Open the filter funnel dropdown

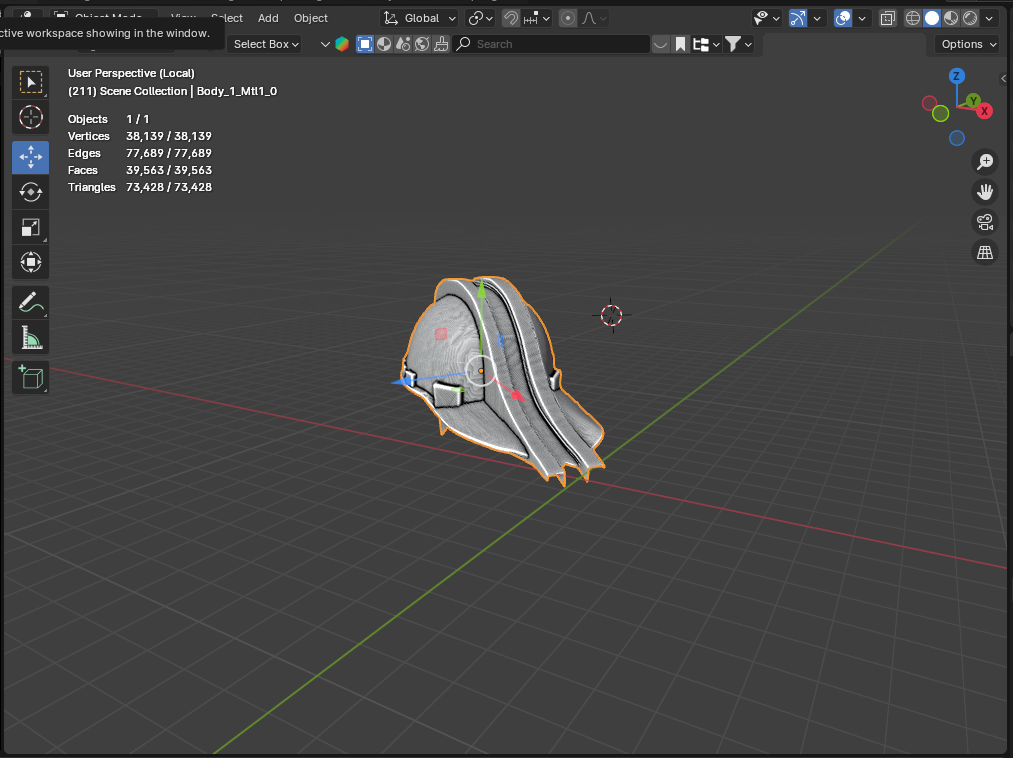(x=738, y=44)
